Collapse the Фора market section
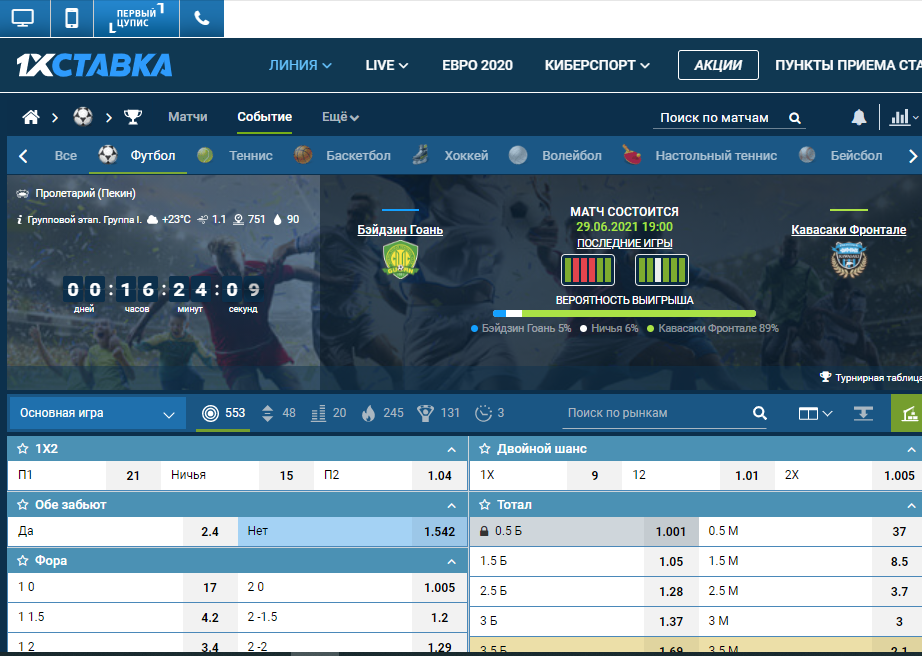The width and height of the screenshot is (922, 656). tap(452, 561)
